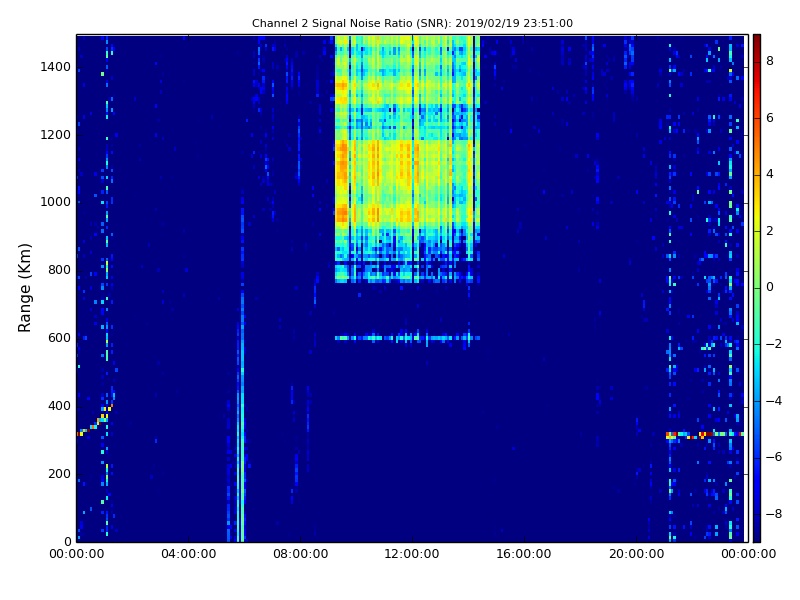Click the green middle of the colorbar
Image resolution: width=800 pixels, height=600 pixels.
click(757, 288)
